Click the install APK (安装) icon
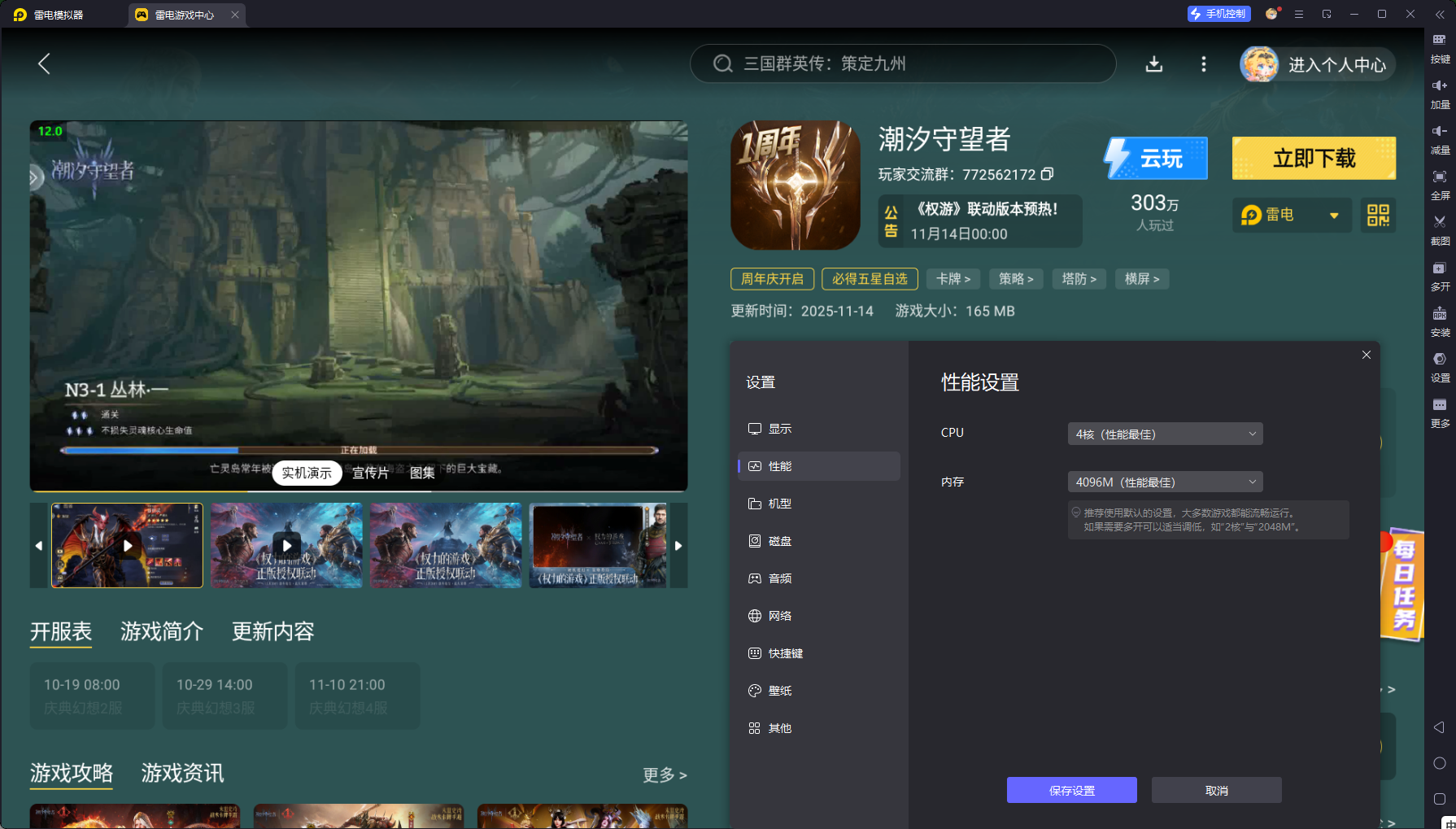Screen dimensions: 1456x829 [x=1439, y=320]
